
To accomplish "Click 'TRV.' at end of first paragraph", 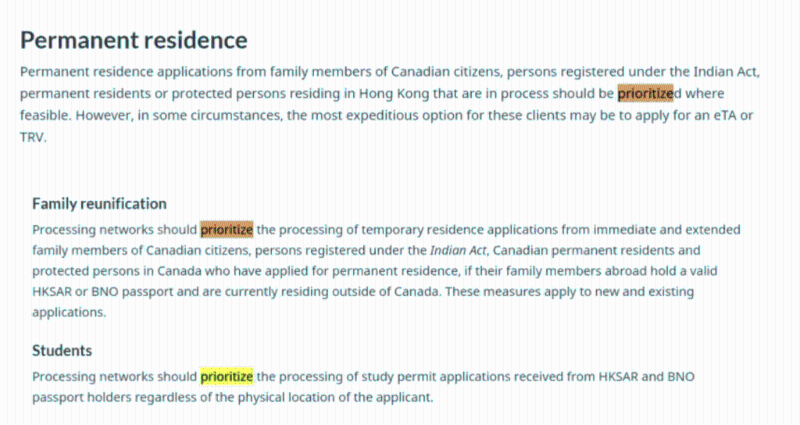I will (x=33, y=137).
